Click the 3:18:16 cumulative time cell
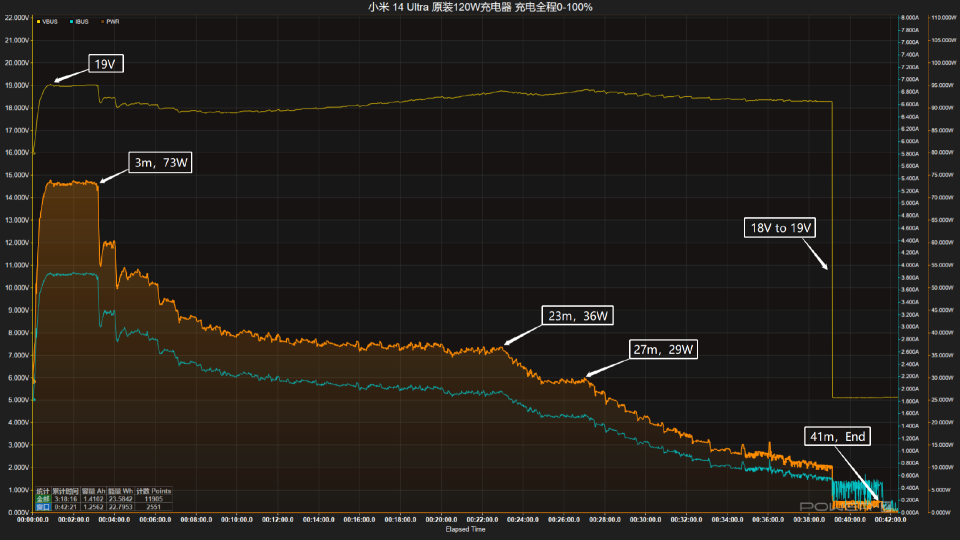 click(66, 499)
